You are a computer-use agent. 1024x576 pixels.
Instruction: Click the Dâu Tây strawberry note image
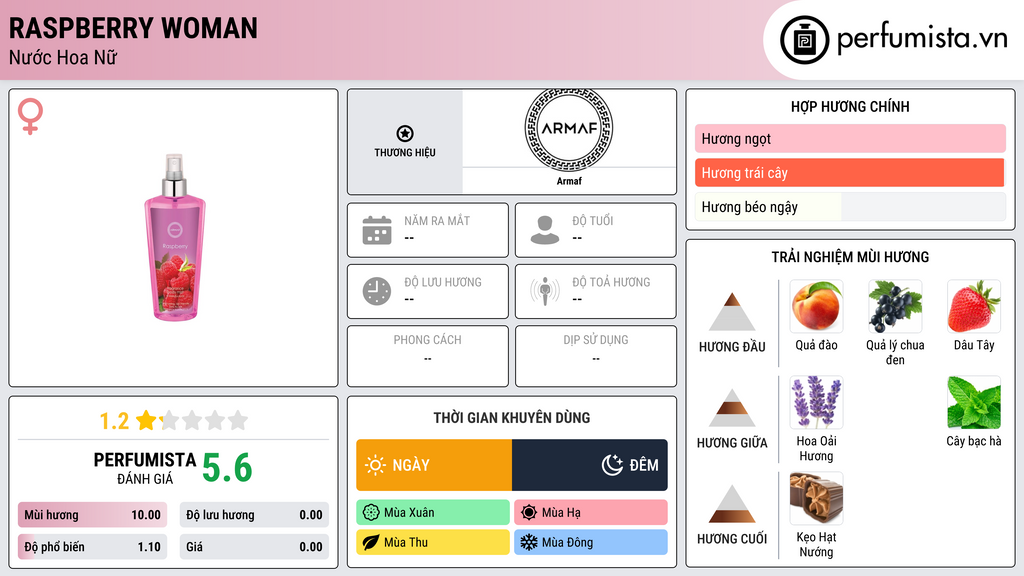pyautogui.click(x=973, y=307)
